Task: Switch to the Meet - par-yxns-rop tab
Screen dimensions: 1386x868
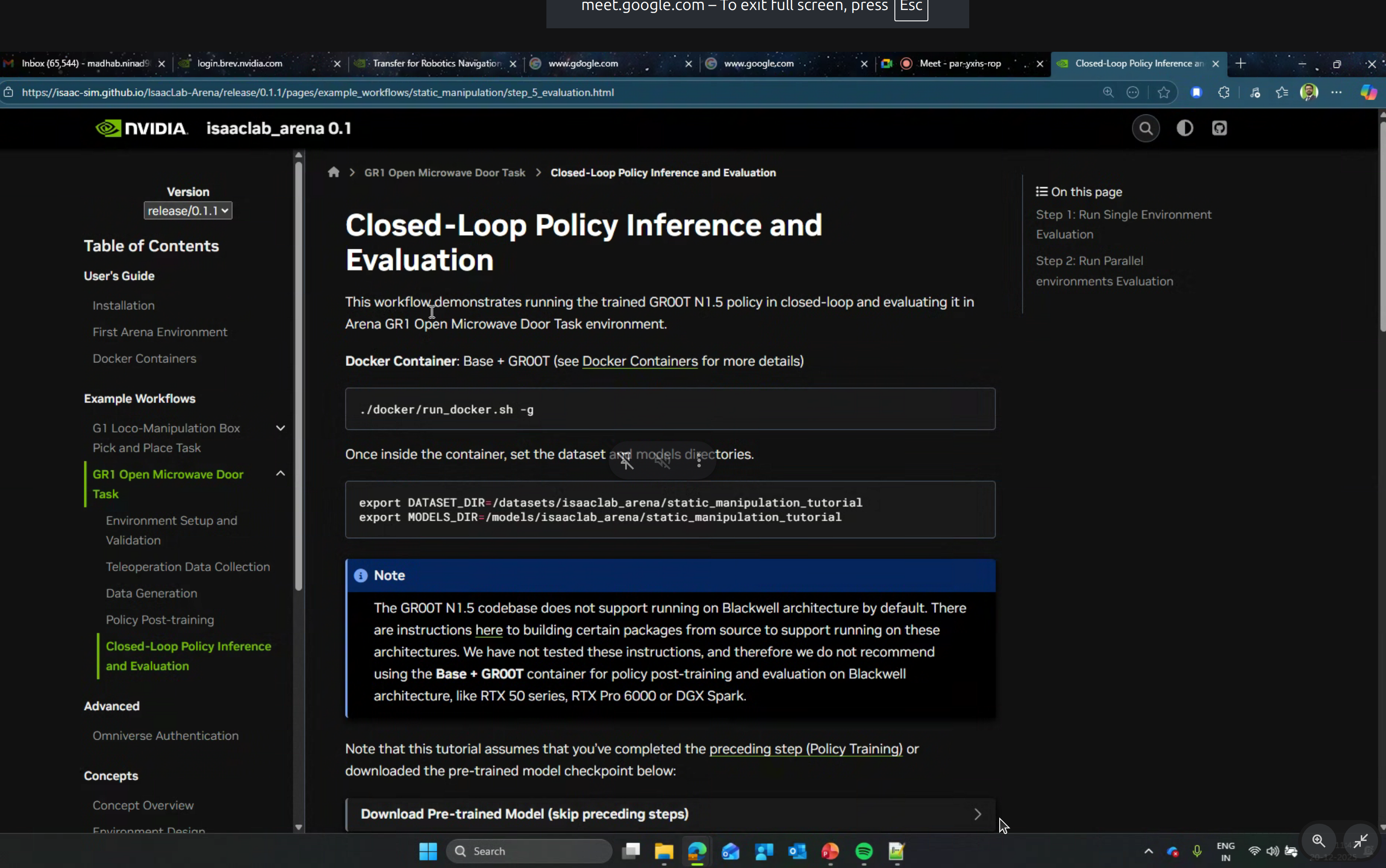Action: [x=960, y=64]
